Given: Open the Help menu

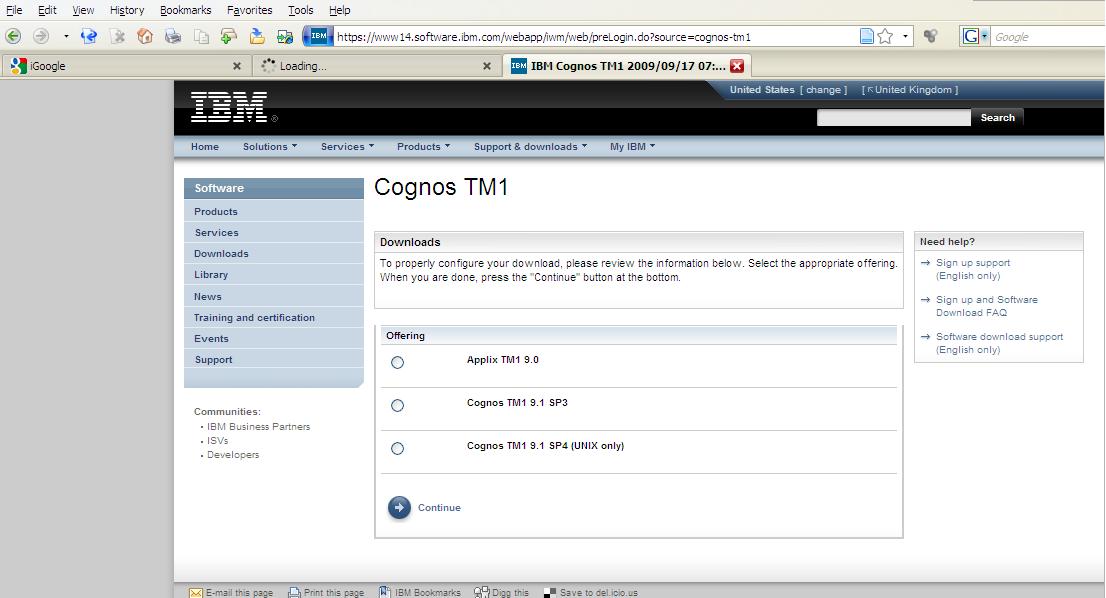Looking at the screenshot, I should coord(339,10).
